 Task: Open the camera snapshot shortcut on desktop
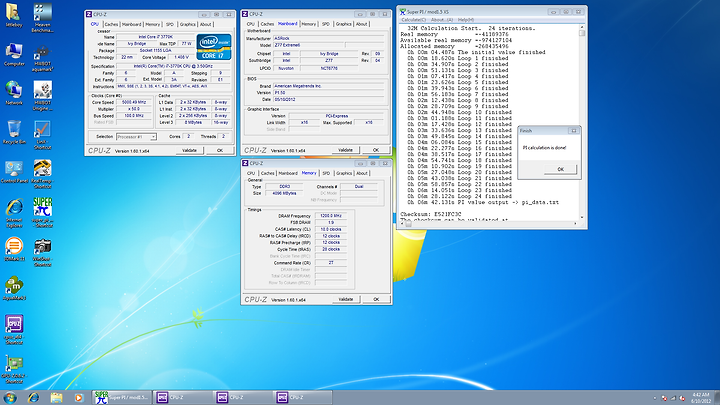coord(42,252)
